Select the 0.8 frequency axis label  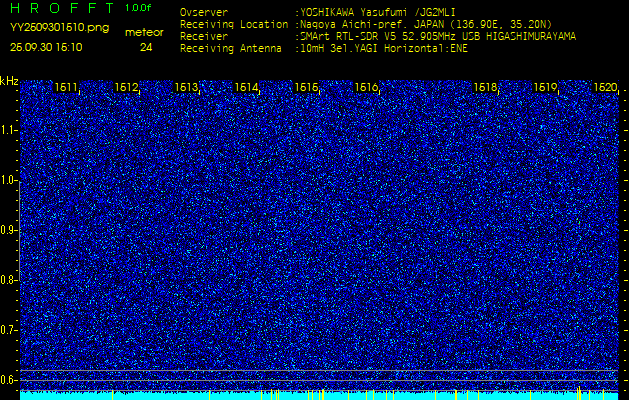point(9,280)
